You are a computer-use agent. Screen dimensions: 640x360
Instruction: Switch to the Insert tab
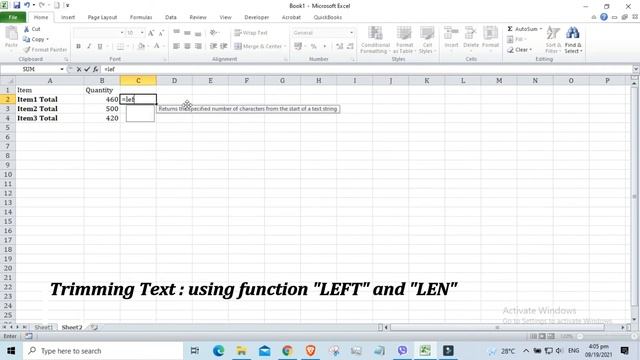tap(68, 17)
